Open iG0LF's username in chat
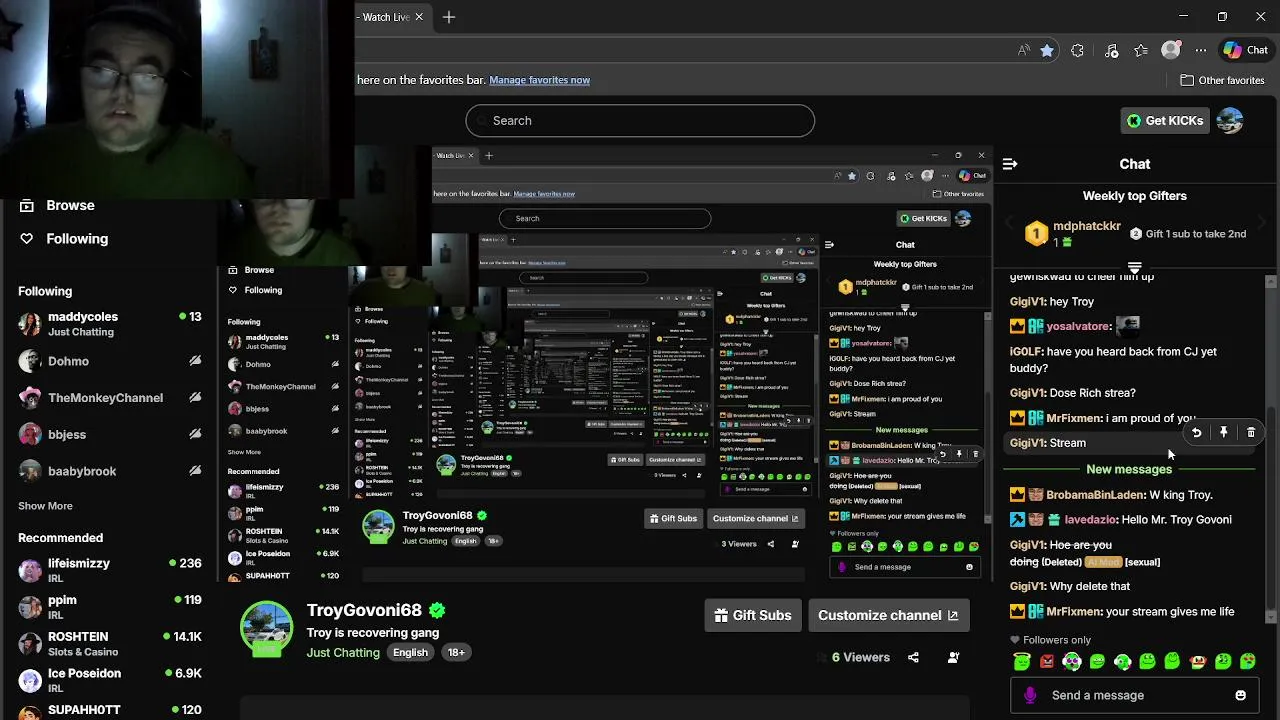The height and width of the screenshot is (720, 1280). [x=1026, y=352]
